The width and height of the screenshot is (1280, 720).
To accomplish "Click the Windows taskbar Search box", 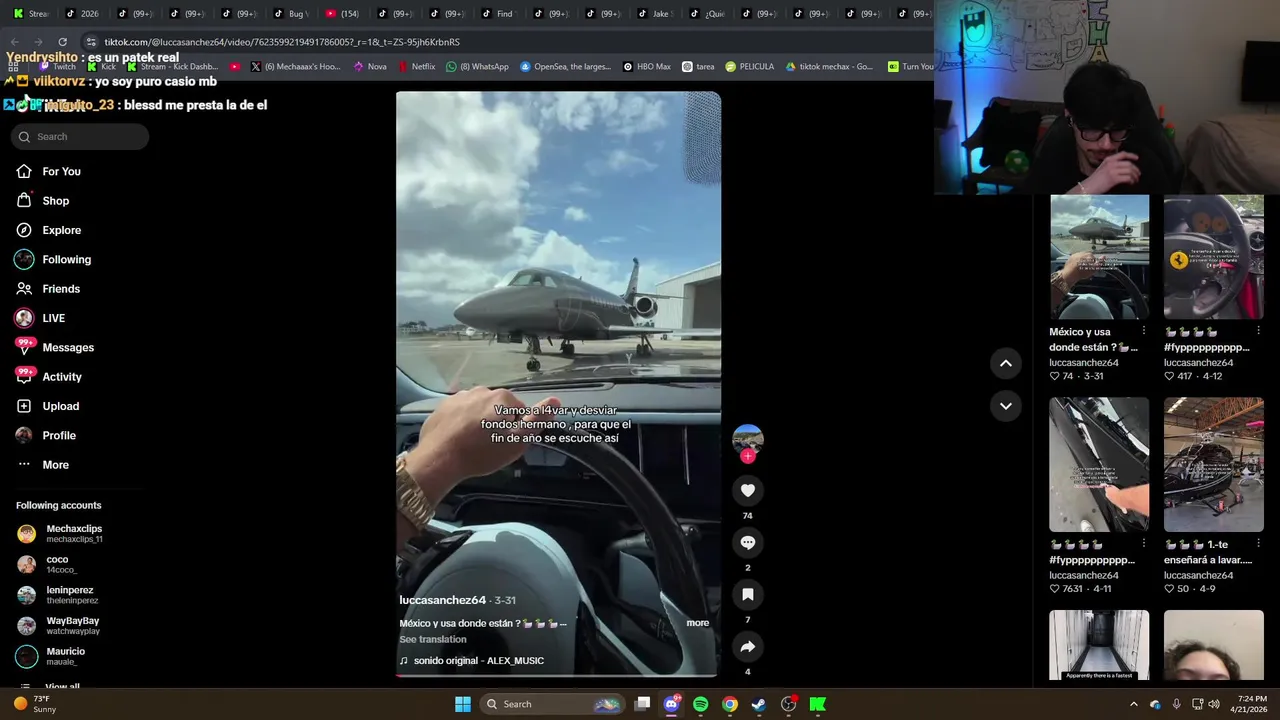I will (x=553, y=704).
